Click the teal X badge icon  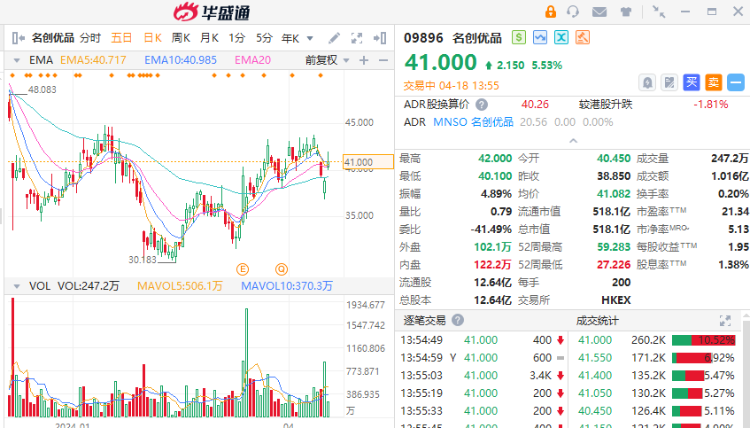[561, 37]
